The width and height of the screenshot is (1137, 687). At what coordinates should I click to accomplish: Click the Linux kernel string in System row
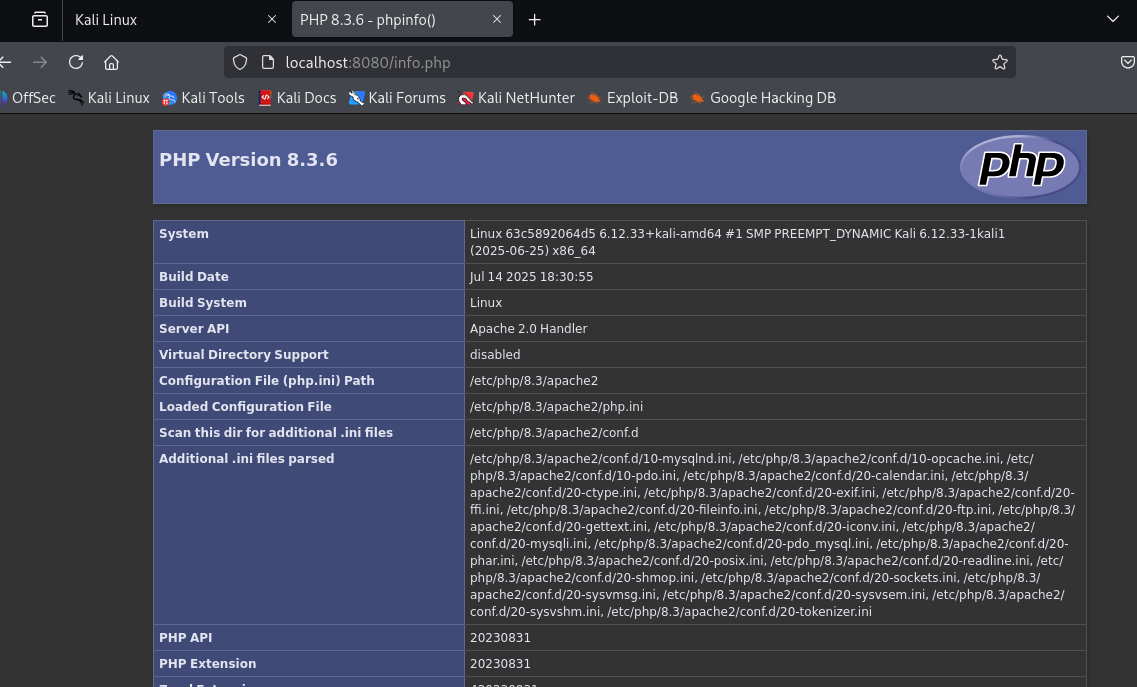tap(737, 242)
